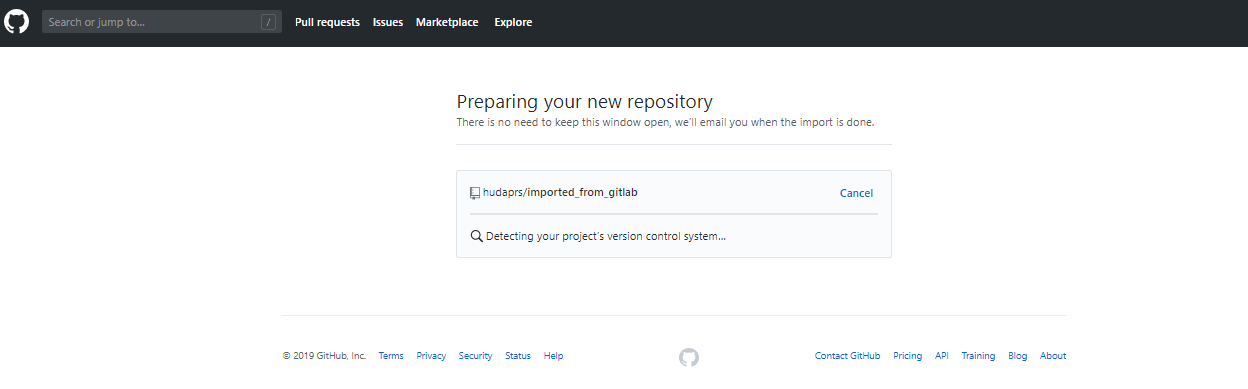Click the GitHub Octocat logo in header
The image size is (1248, 389).
click(x=16, y=22)
